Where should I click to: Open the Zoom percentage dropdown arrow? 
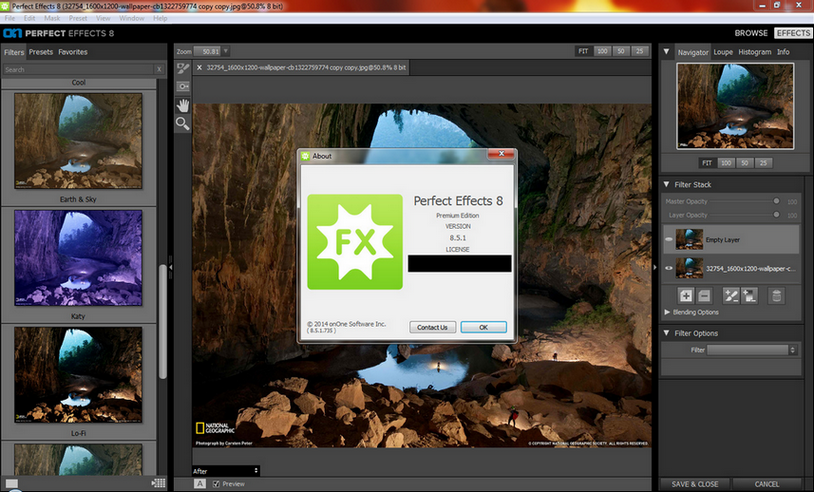click(x=226, y=51)
